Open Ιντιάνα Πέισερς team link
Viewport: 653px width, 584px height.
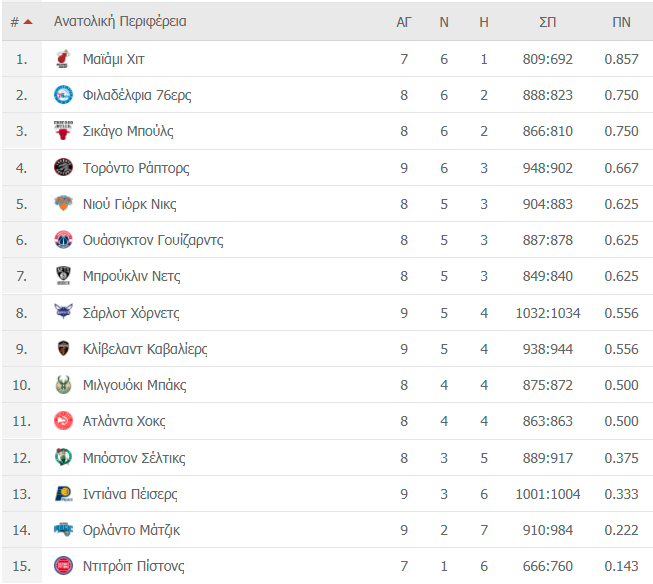pyautogui.click(x=130, y=494)
